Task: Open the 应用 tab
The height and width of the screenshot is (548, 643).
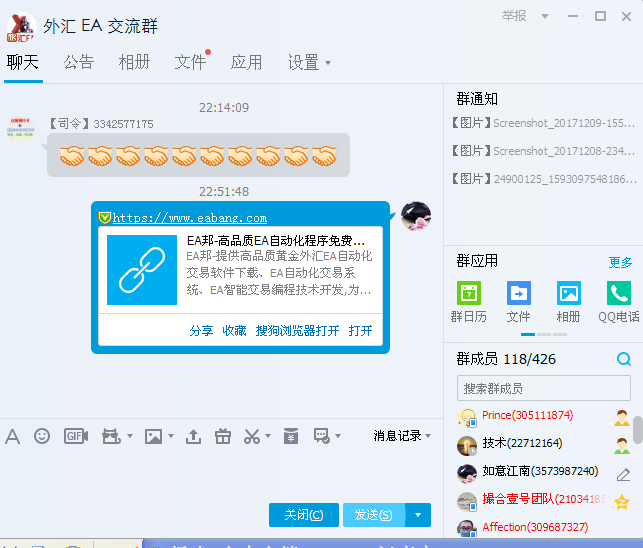Action: [x=246, y=62]
